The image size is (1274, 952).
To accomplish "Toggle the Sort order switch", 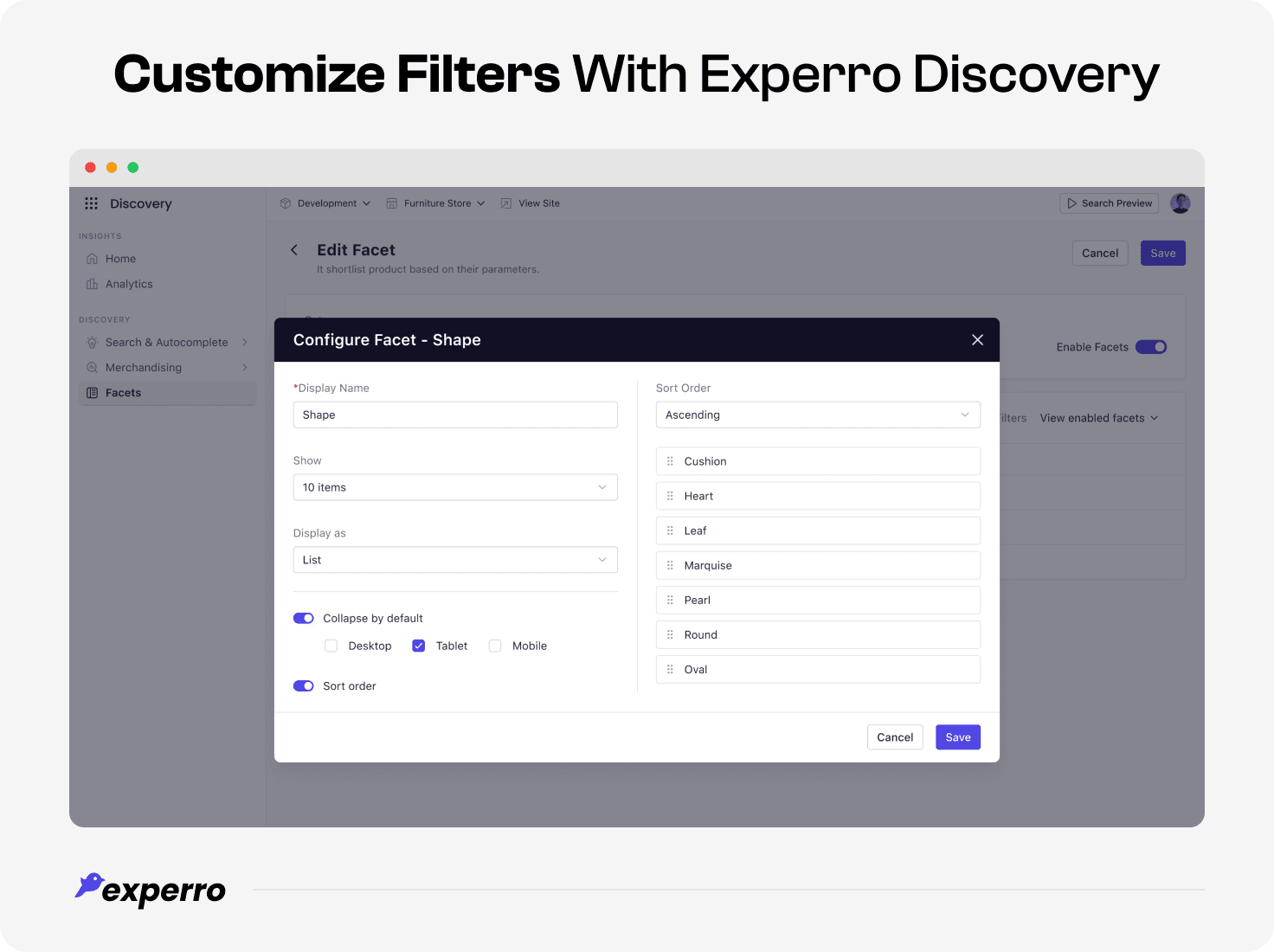I will point(304,685).
